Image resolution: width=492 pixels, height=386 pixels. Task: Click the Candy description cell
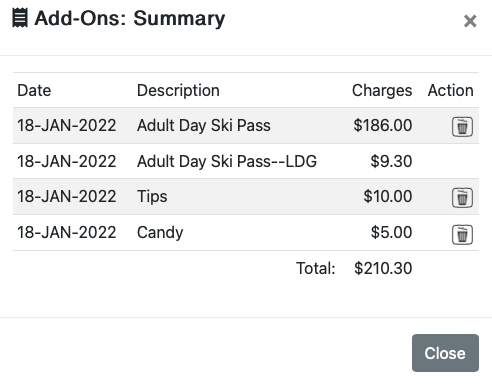(160, 232)
